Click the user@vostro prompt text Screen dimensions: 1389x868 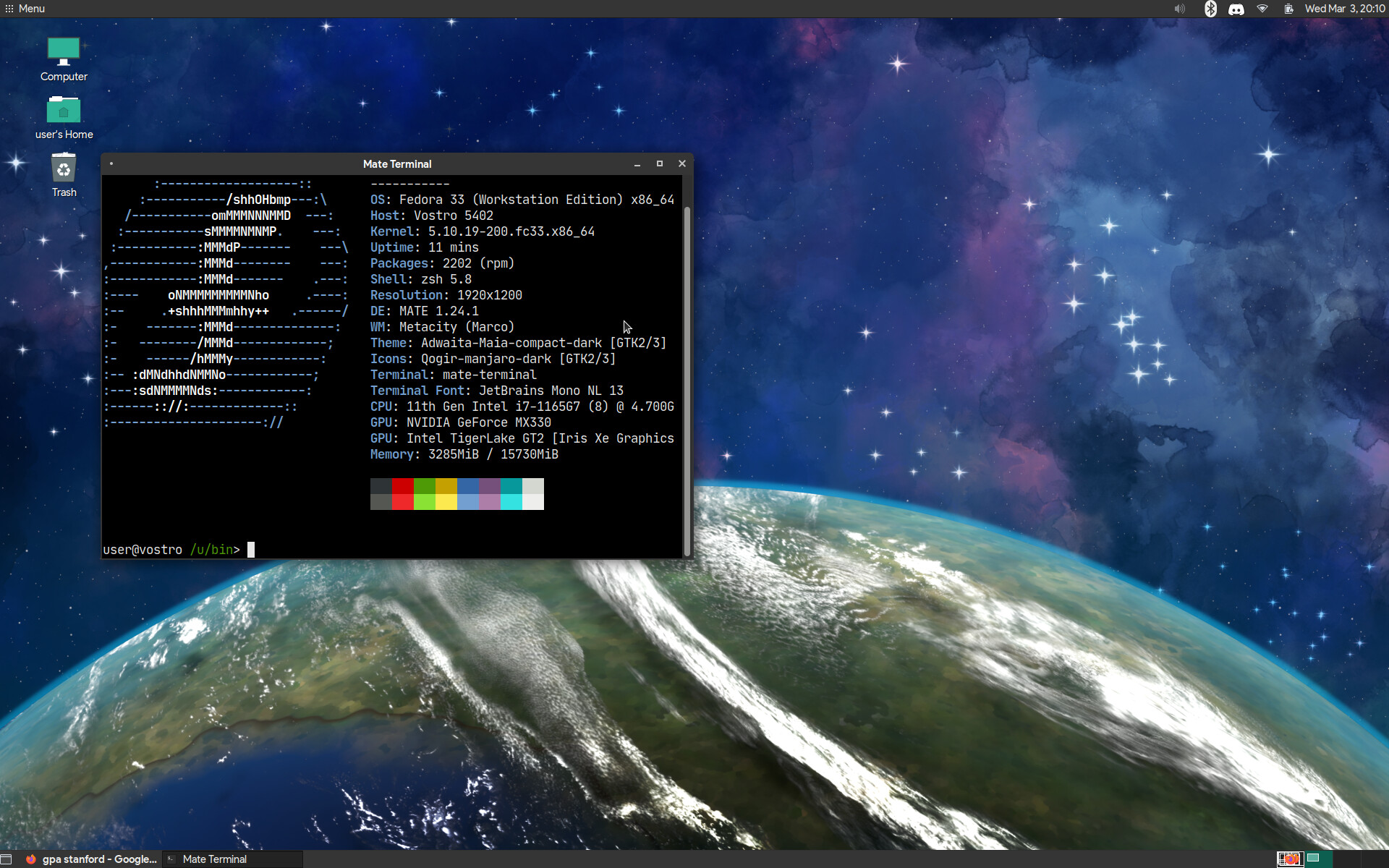coord(143,550)
